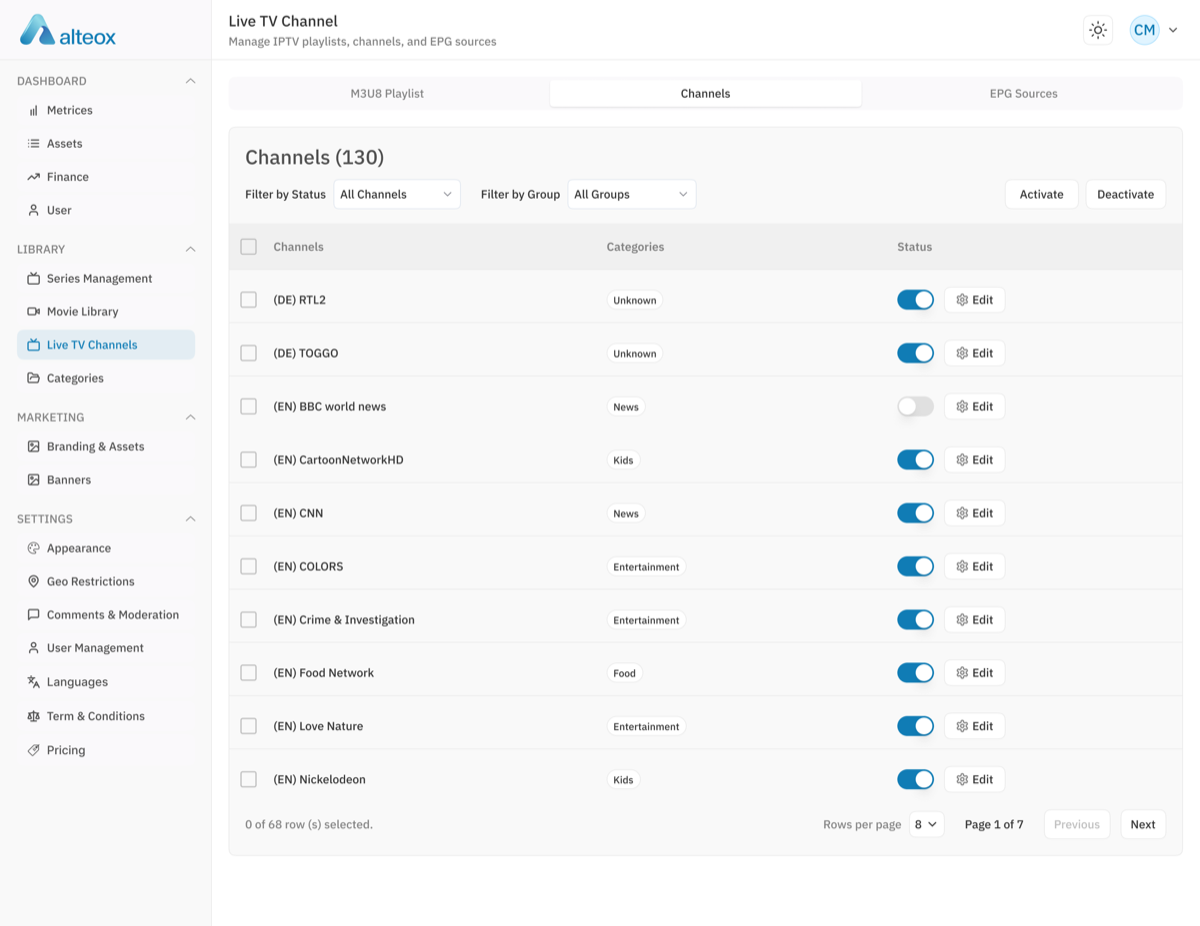Screen dimensions: 1200x926
Task: Edit the (EN) COLORS channel
Action: tap(974, 566)
